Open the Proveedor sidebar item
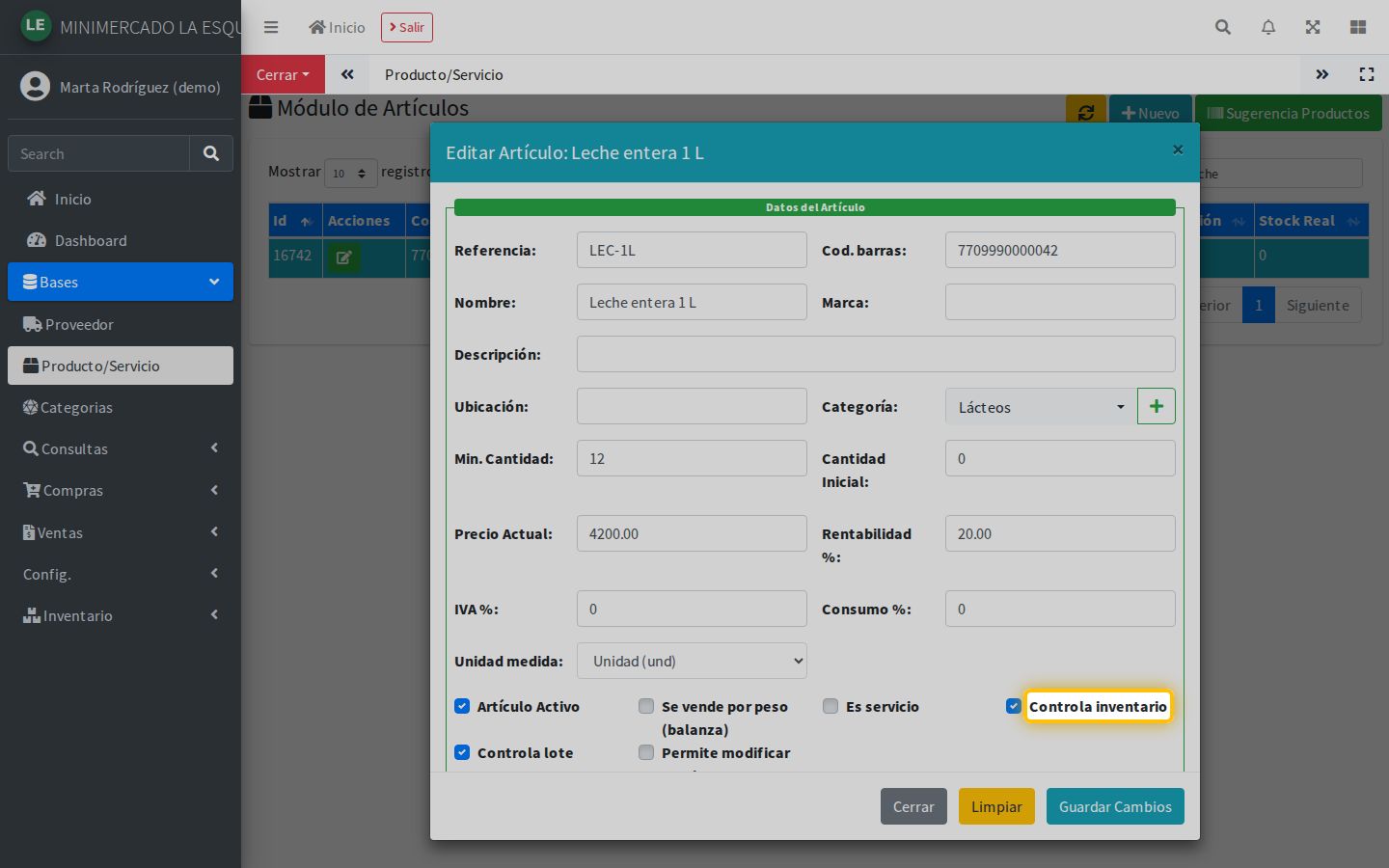 tap(121, 324)
